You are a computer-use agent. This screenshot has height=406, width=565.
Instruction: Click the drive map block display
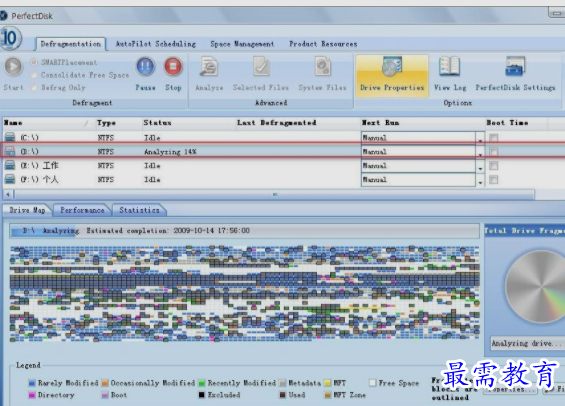pos(244,293)
